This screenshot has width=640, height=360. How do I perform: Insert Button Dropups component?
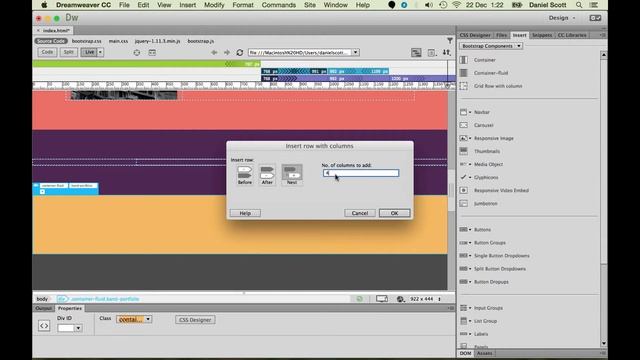pyautogui.click(x=491, y=282)
